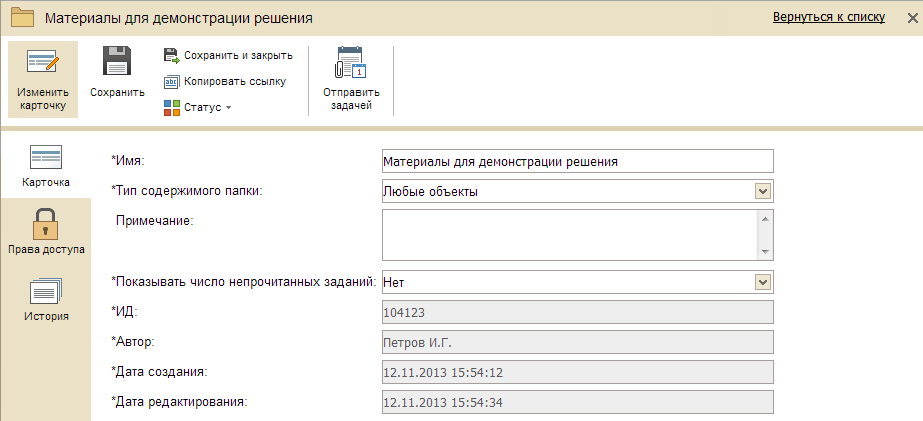Close the card with the X button
Viewport: 923px width, 421px height.
click(x=912, y=18)
